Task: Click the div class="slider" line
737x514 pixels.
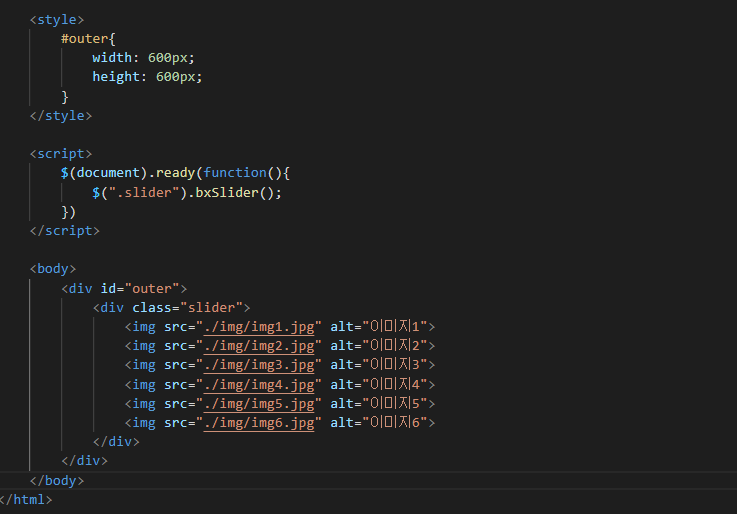Action: point(172,308)
